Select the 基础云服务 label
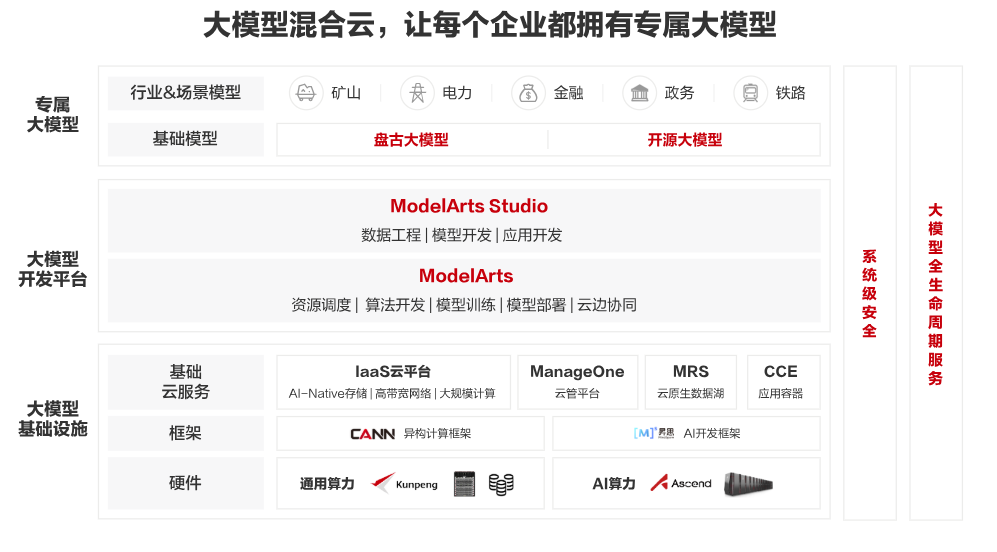The width and height of the screenshot is (997, 552). (x=186, y=382)
